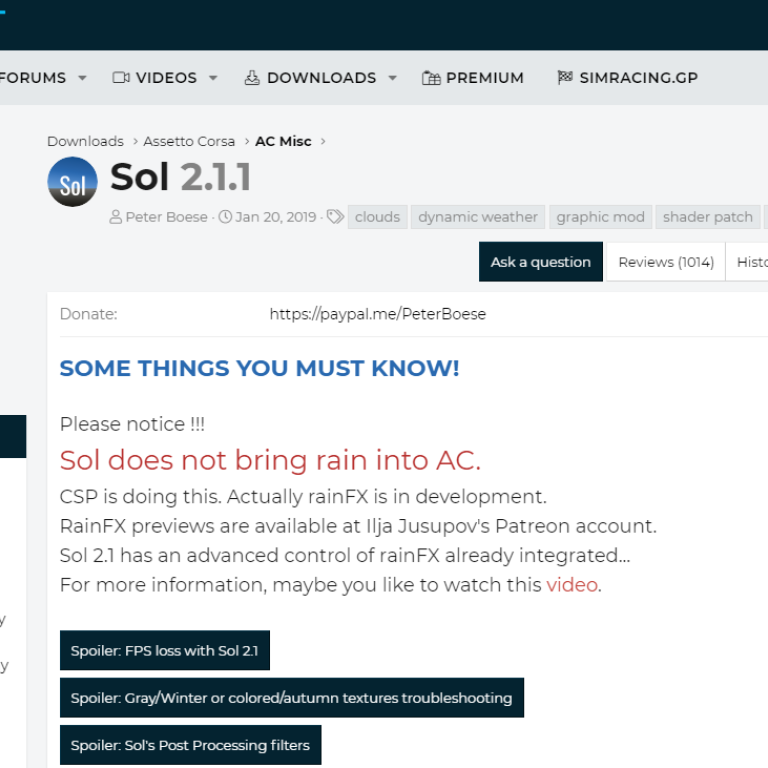Open the Premium page

[485, 78]
